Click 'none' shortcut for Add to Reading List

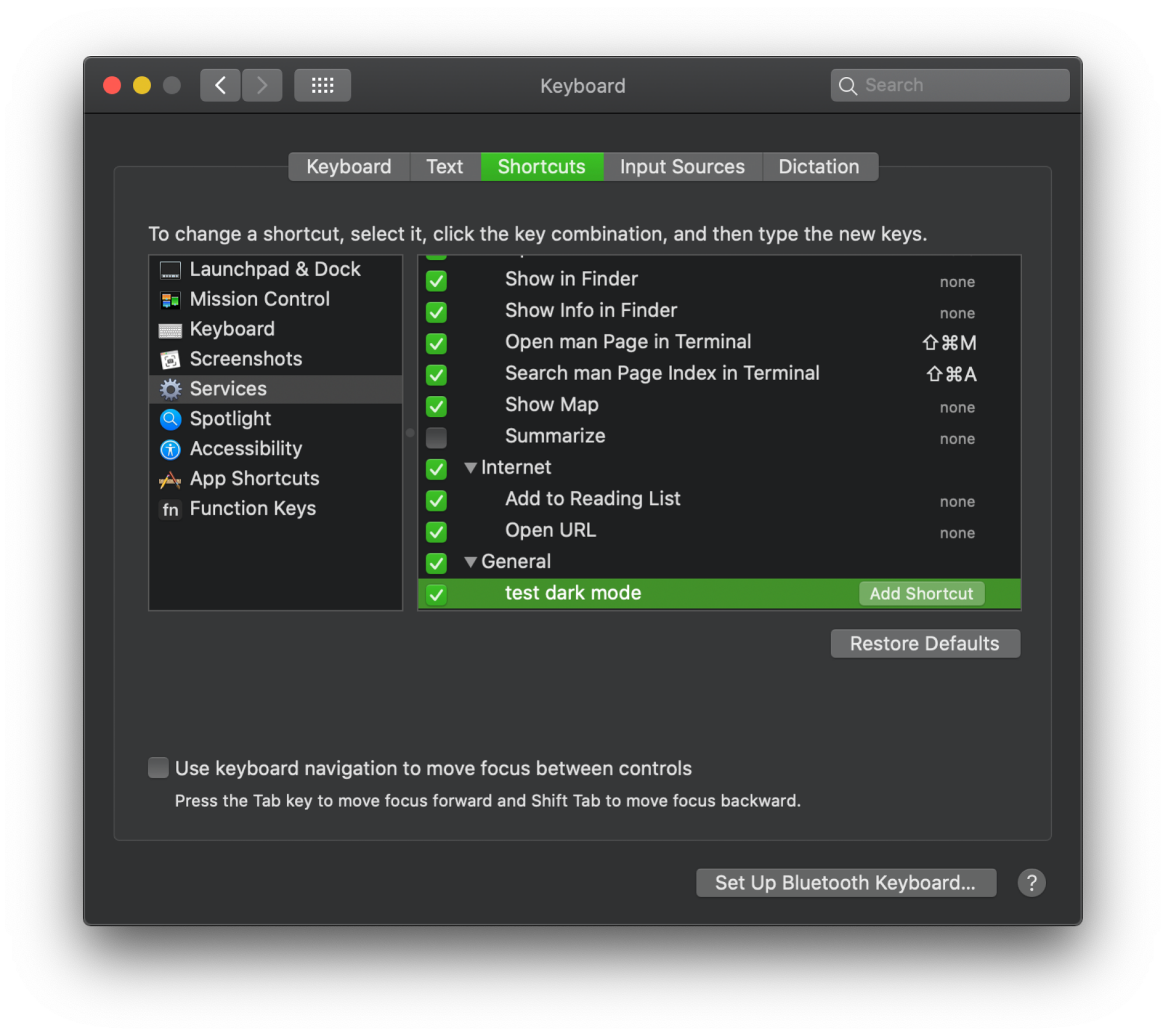pyautogui.click(x=957, y=501)
